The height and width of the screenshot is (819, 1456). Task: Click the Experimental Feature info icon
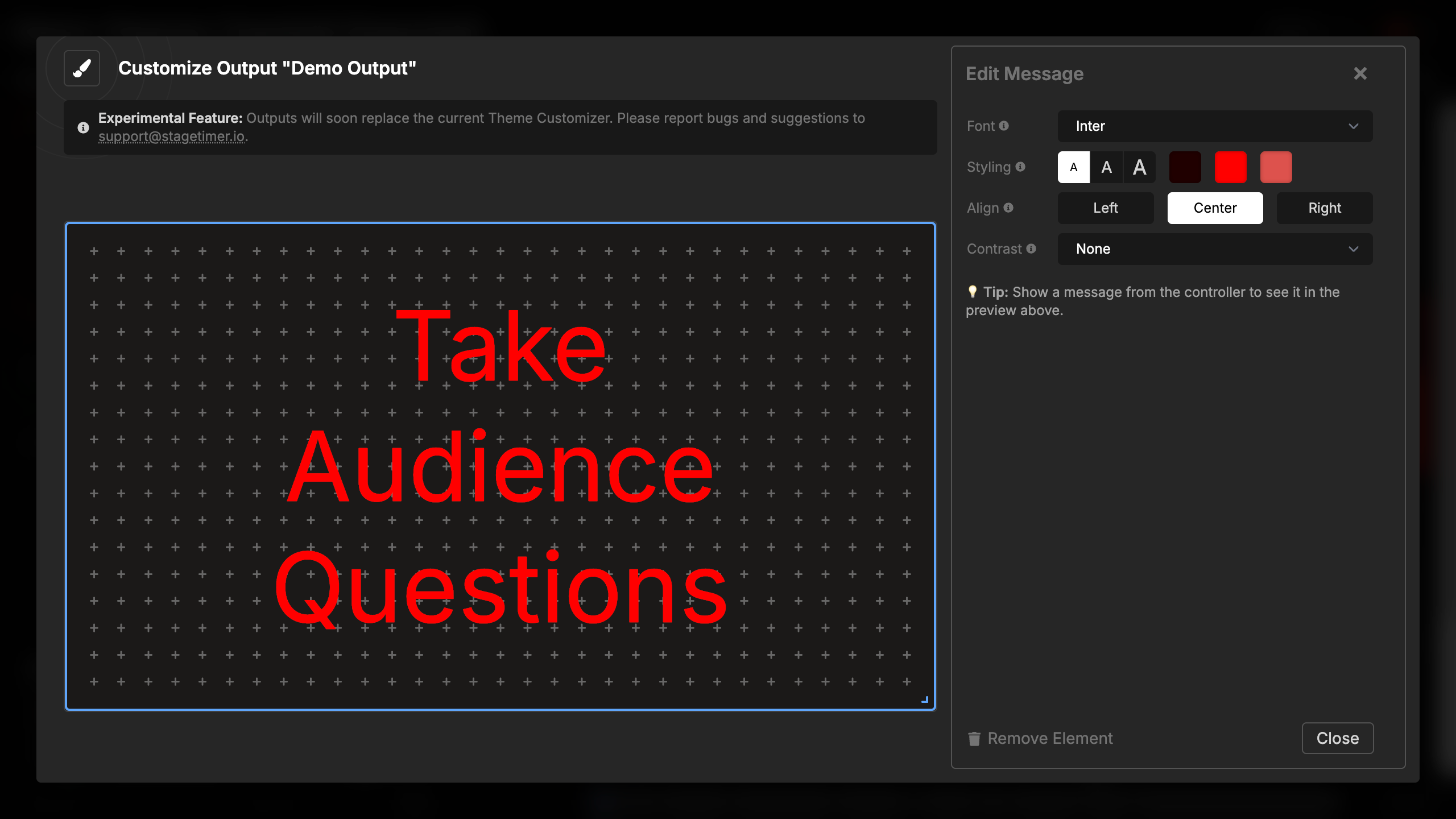point(83,127)
